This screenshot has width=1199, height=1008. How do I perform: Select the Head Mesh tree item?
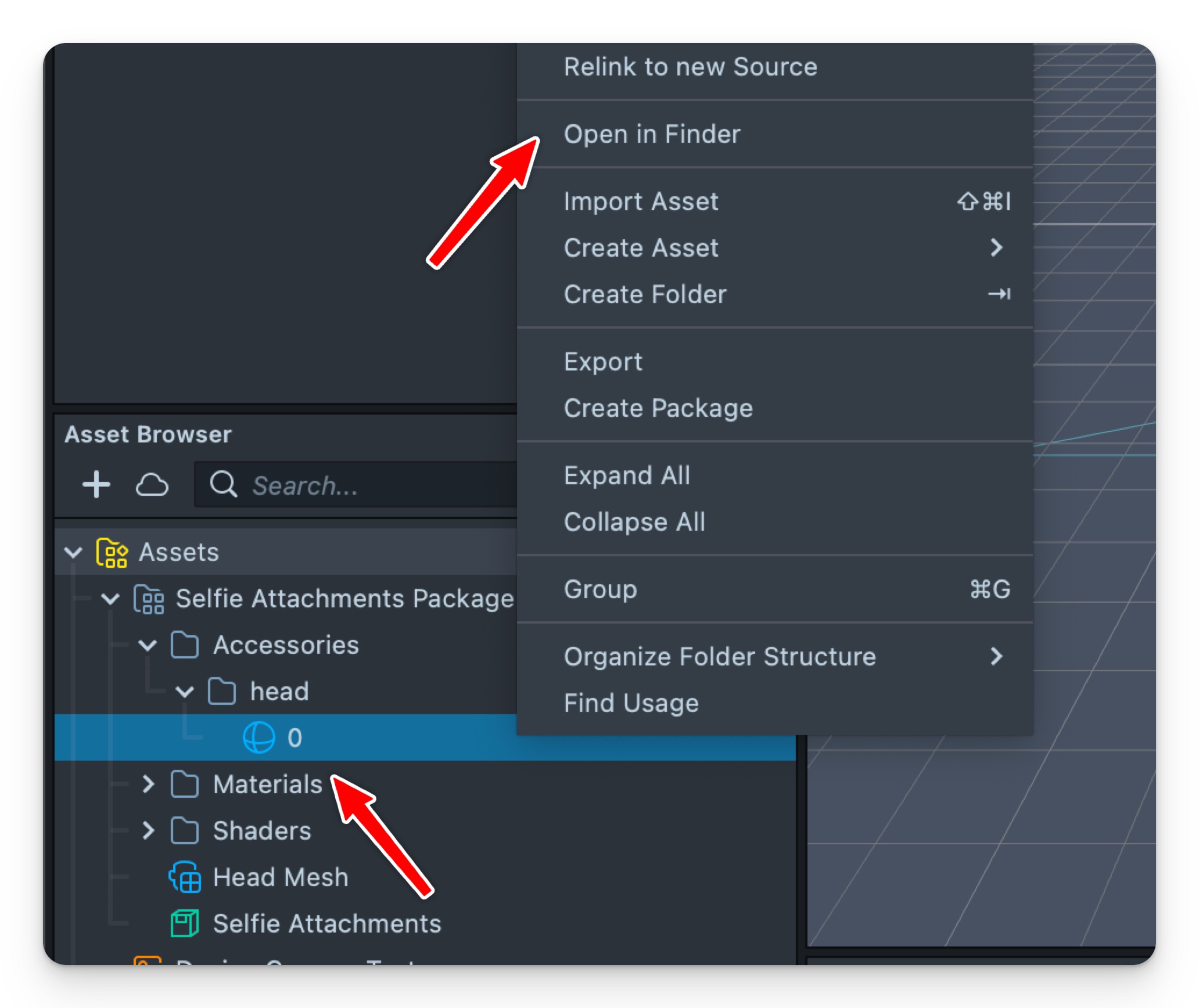tap(281, 877)
